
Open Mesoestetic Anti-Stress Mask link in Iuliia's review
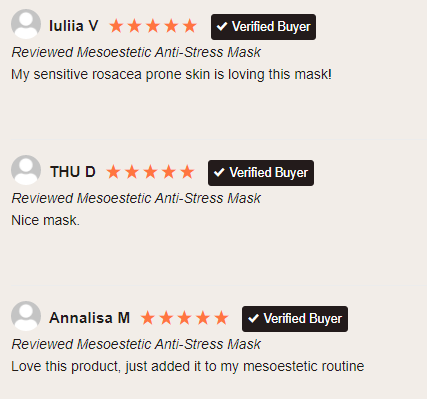coord(169,52)
